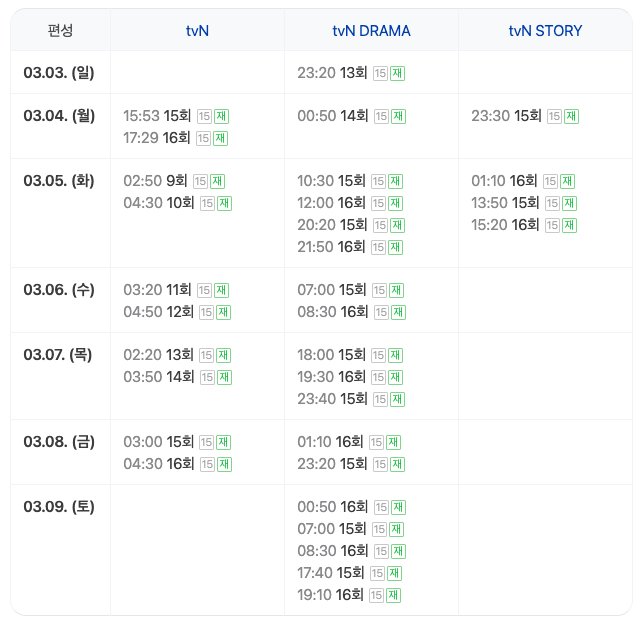Viewport: 644px width, 627px height.
Task: Click the 23:40 15회 tvN DRAMA entry
Action: [351, 399]
